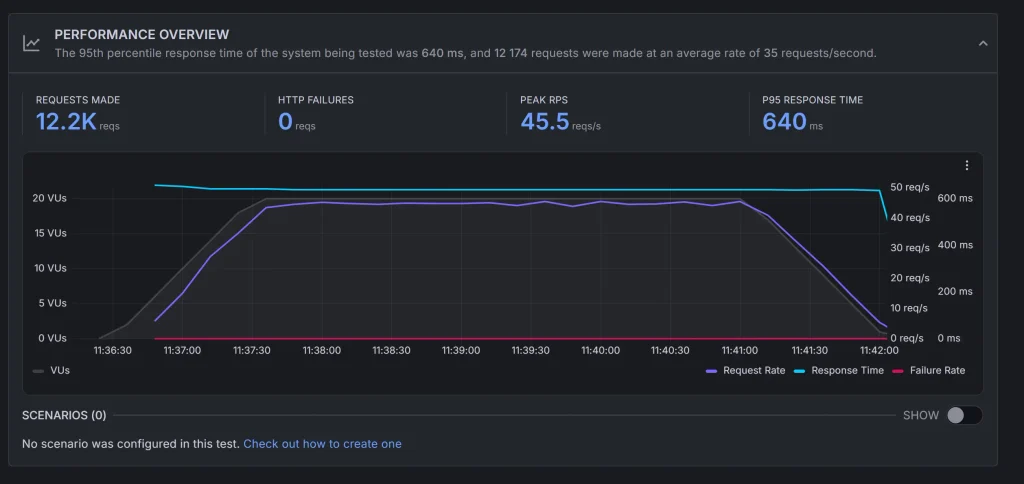Click the 11:40:00 time axis label
The height and width of the screenshot is (484, 1024).
pos(600,351)
